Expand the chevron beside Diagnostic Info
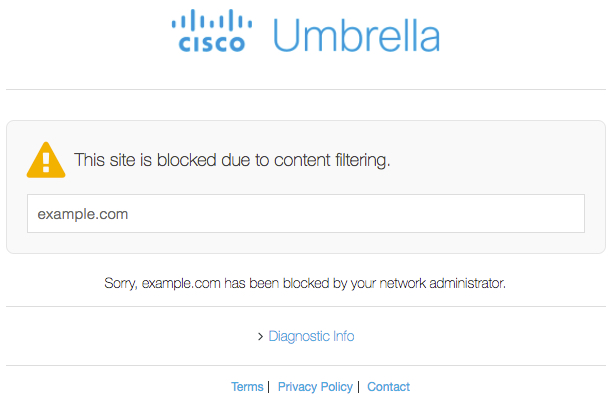 [260, 337]
